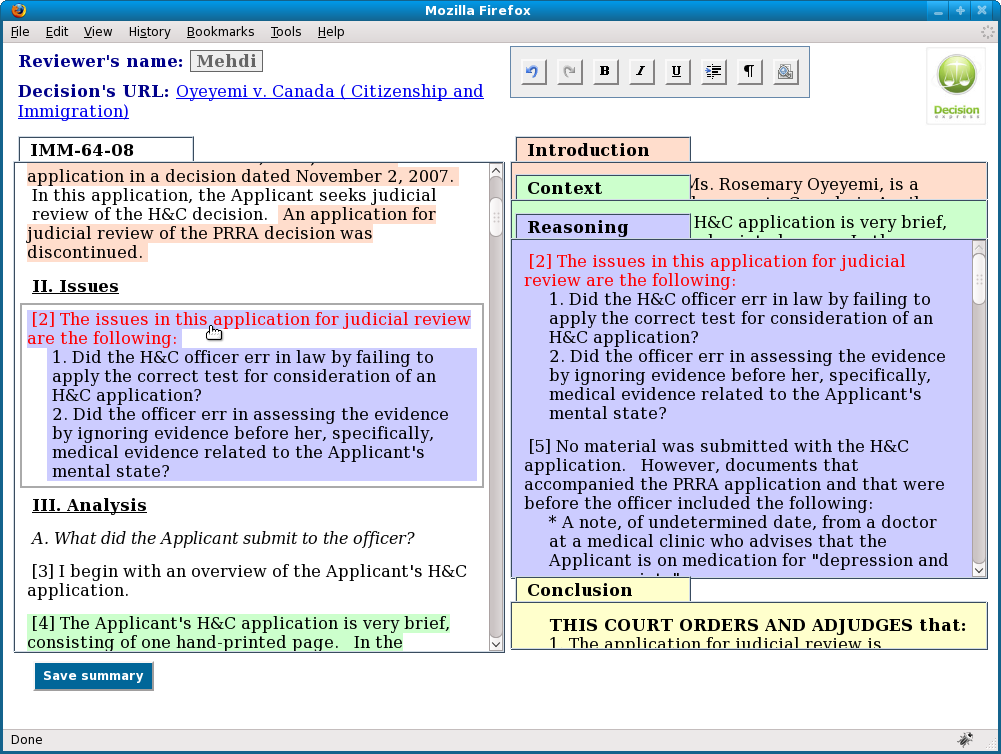This screenshot has height=754, width=1001.
Task: Open the Bookmarks menu
Action: coord(220,32)
